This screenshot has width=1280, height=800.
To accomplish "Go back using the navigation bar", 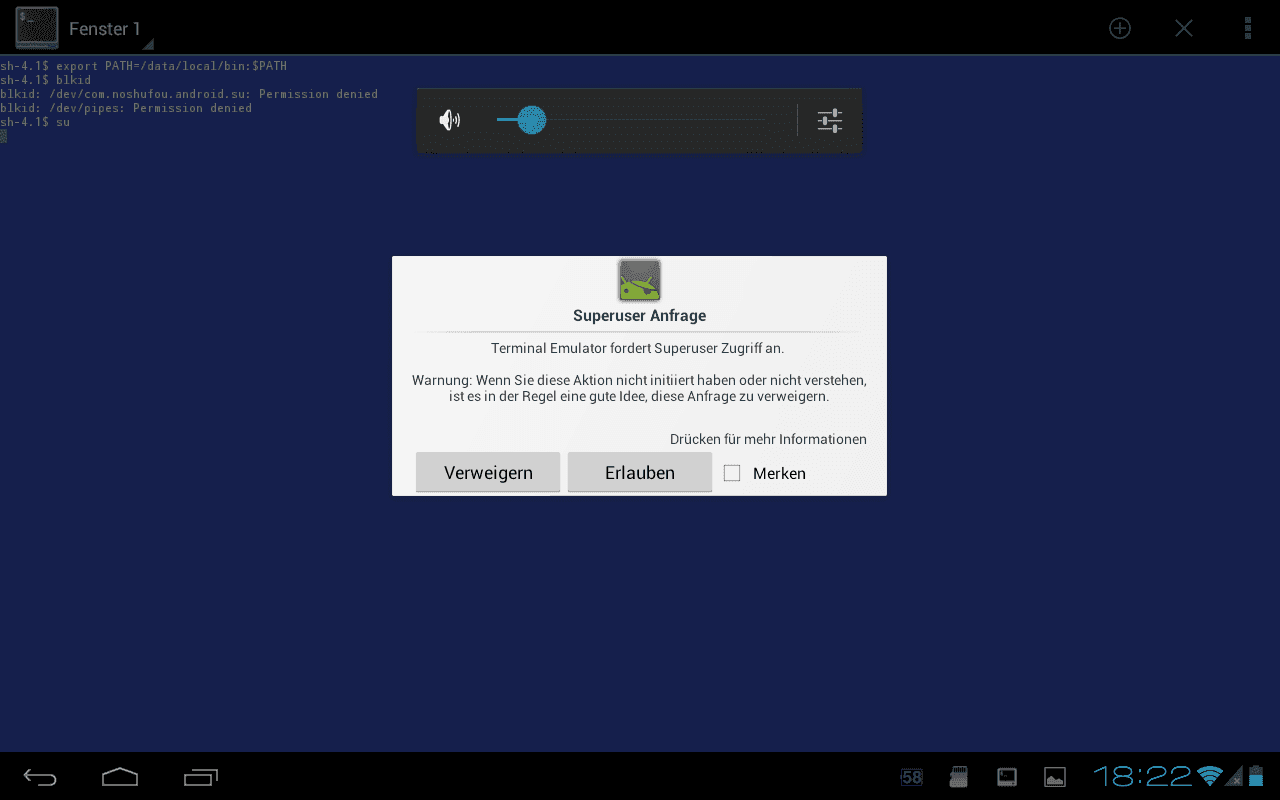I will [40, 777].
